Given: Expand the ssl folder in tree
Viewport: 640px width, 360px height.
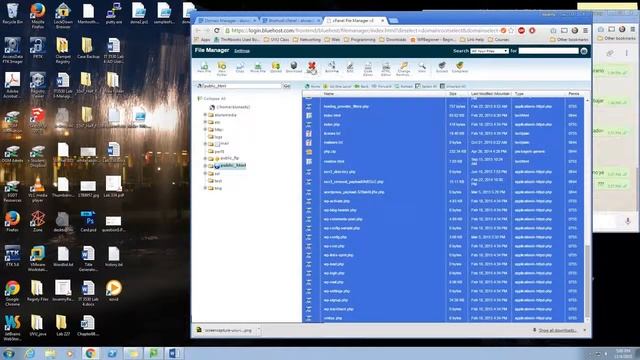Looking at the screenshot, I should pyautogui.click(x=205, y=173).
